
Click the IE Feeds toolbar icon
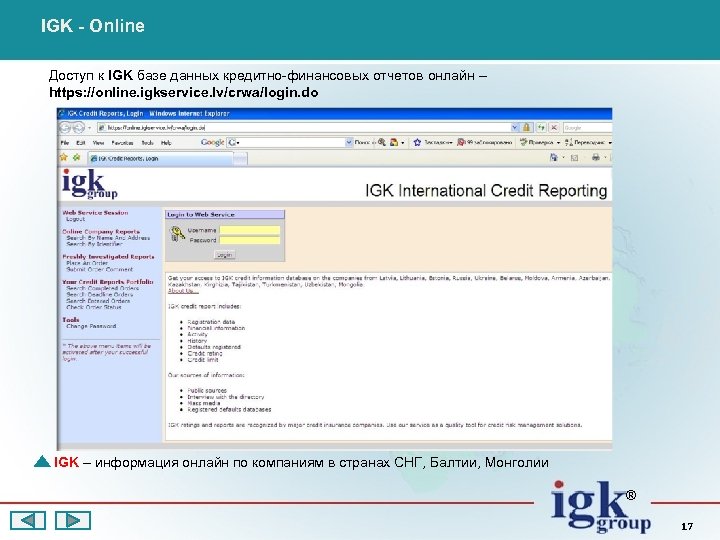coord(574,158)
